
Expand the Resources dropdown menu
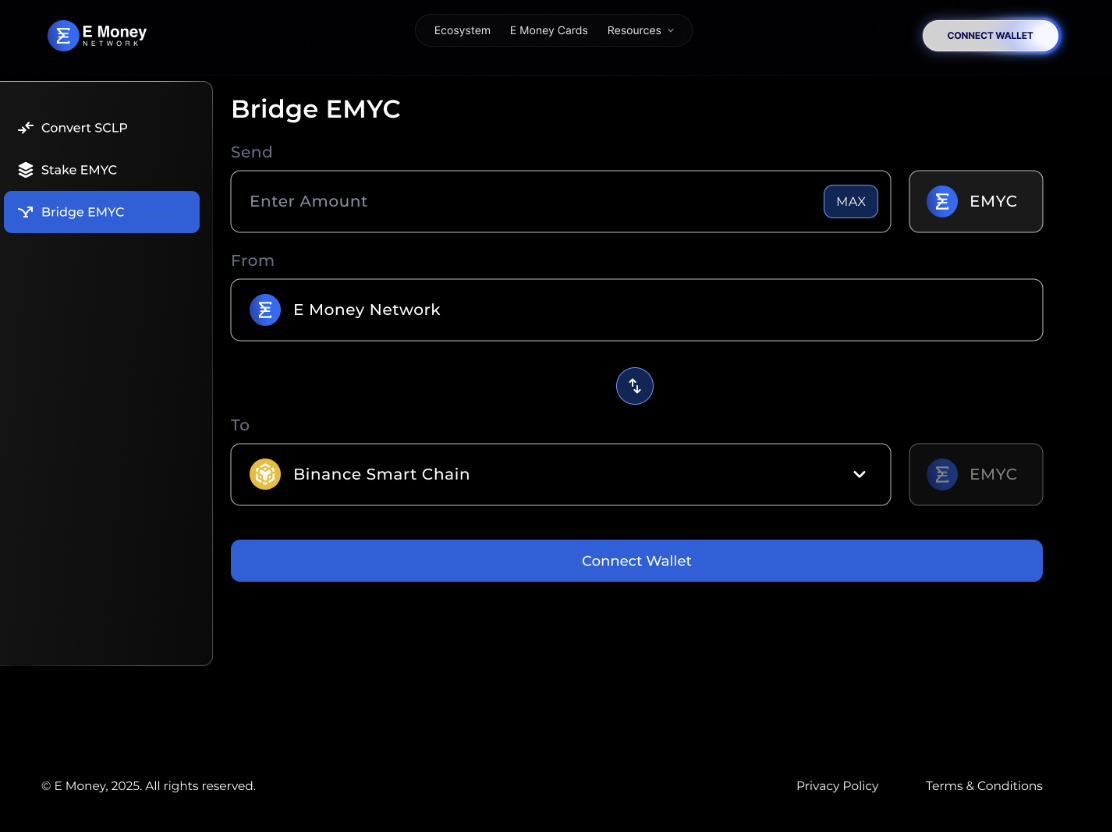pyautogui.click(x=640, y=31)
